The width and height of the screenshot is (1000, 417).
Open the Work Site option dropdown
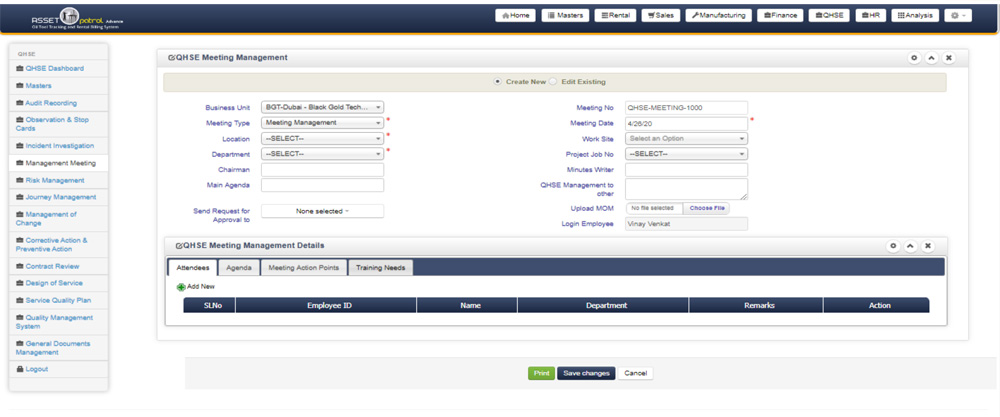[x=686, y=138]
